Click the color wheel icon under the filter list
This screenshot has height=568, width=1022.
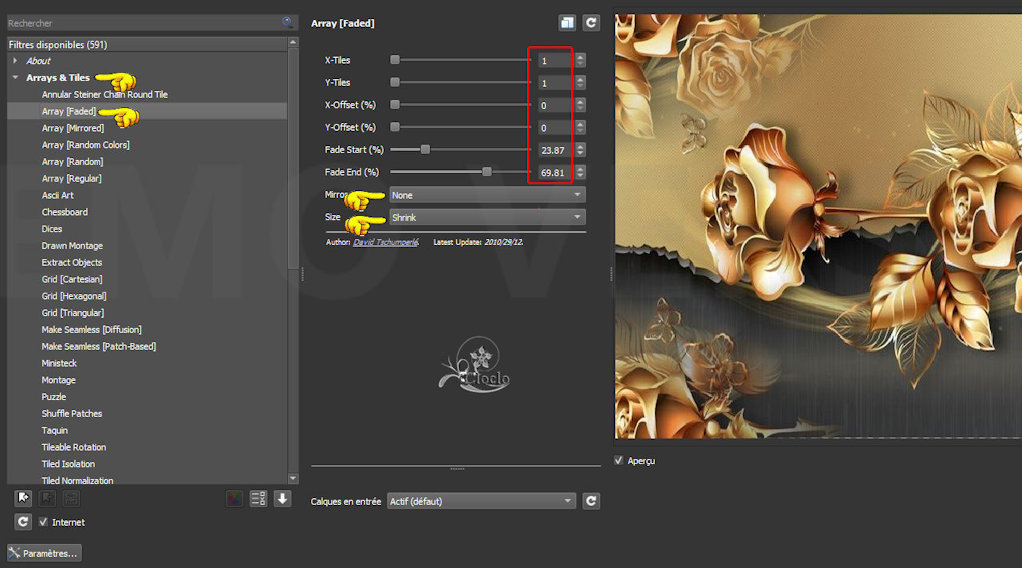point(234,498)
